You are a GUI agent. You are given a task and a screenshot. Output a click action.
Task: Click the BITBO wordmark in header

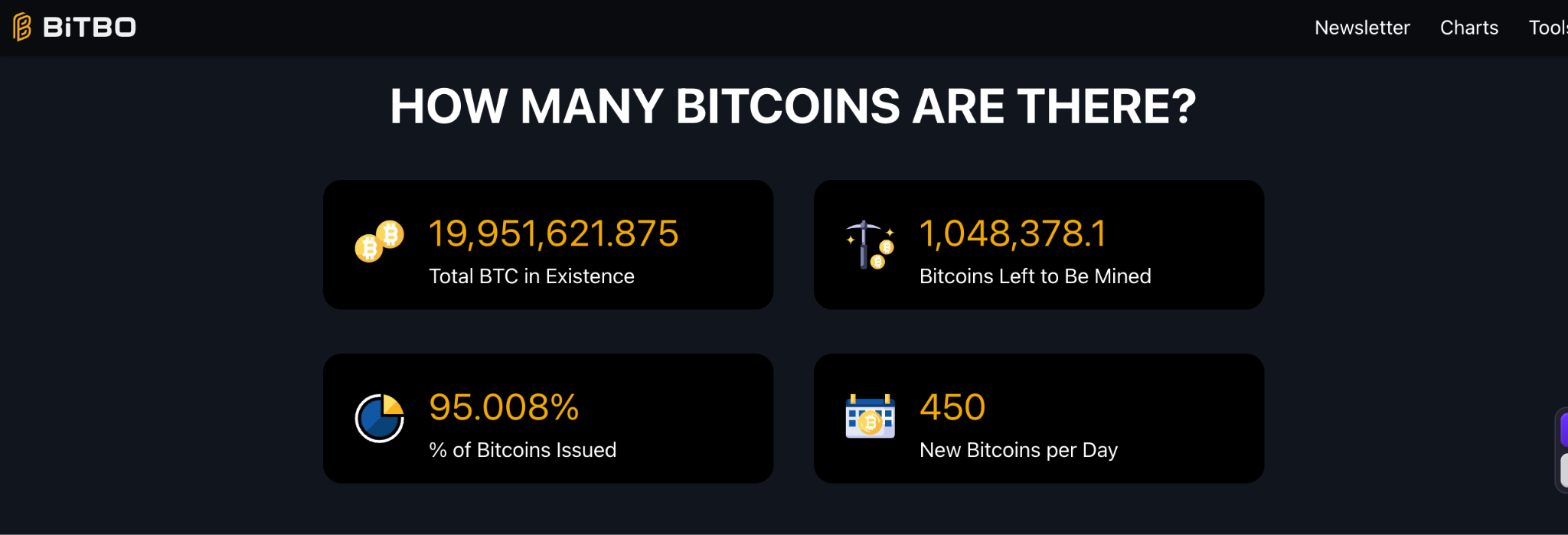[x=90, y=28]
